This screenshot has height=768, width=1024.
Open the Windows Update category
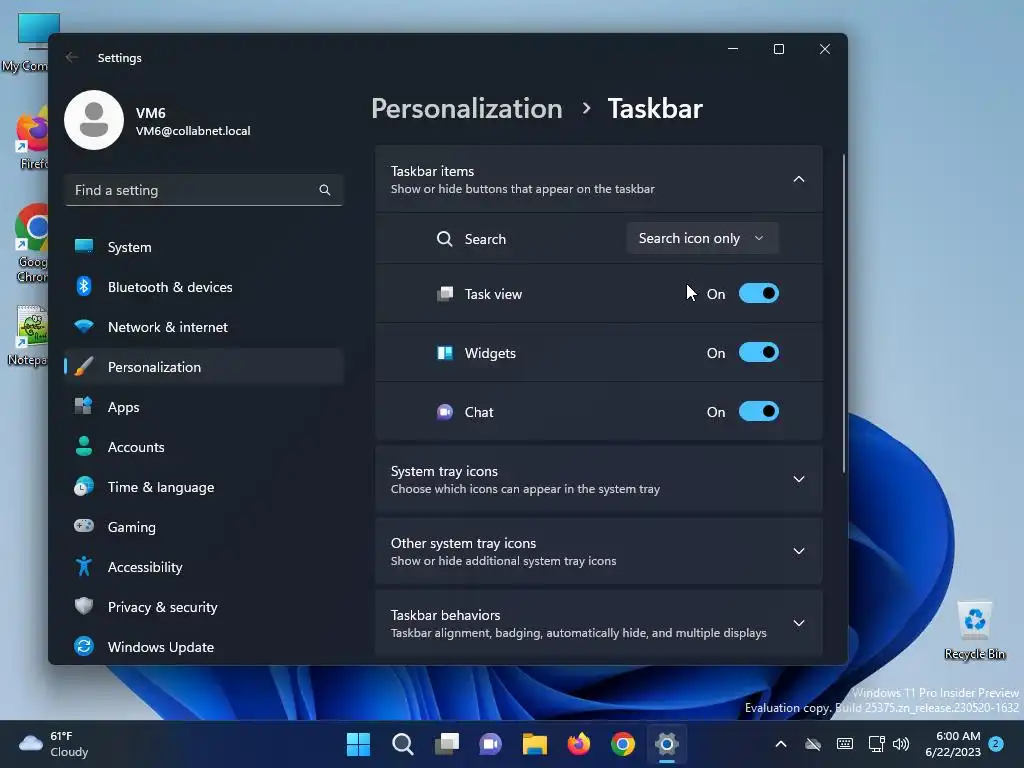204,647
